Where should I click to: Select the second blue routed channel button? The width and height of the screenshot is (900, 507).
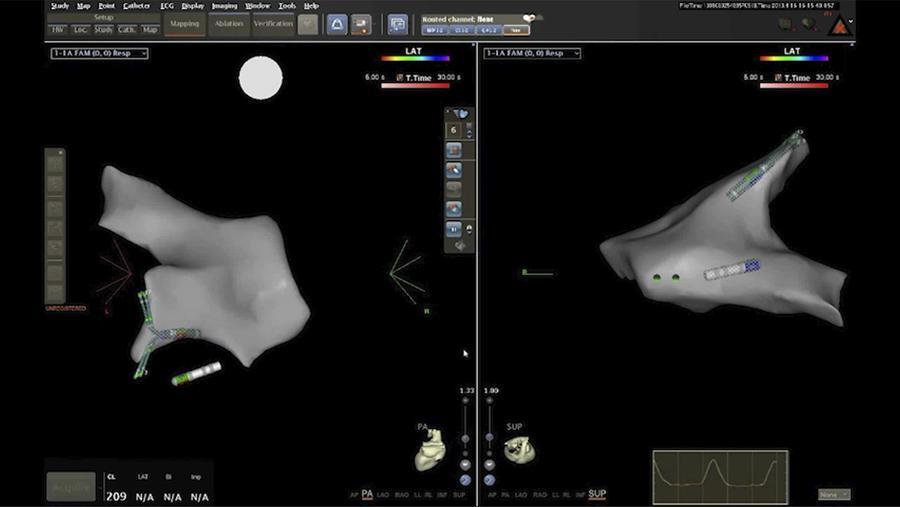pyautogui.click(x=461, y=30)
